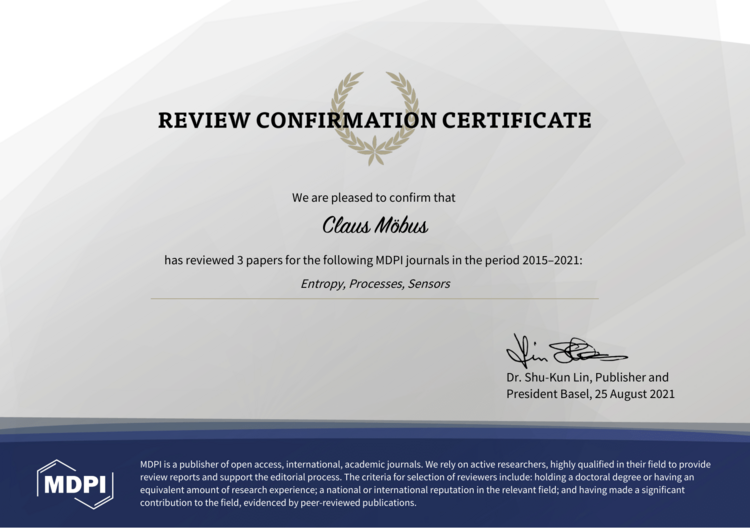Click "Dr. Shu-Kun Lin, Publisher and" line

[x=587, y=377]
